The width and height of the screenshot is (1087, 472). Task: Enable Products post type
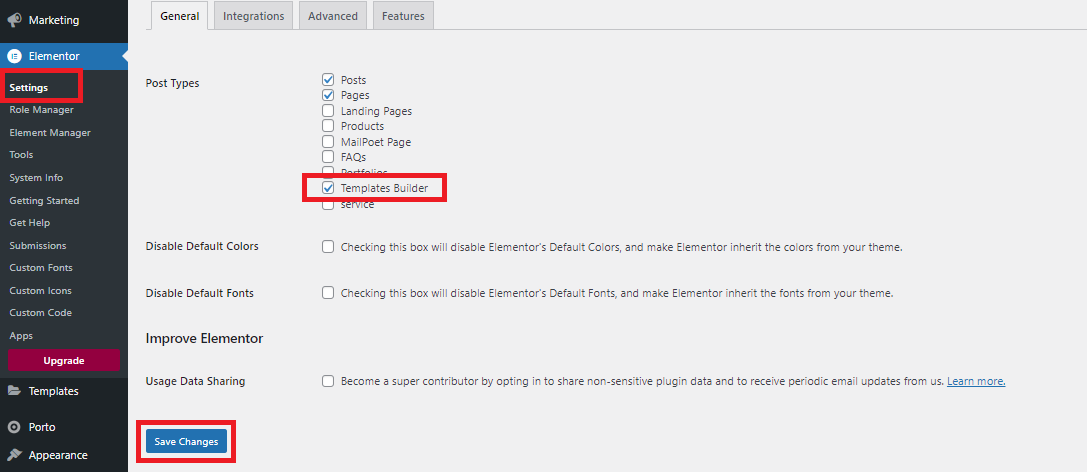coord(328,126)
